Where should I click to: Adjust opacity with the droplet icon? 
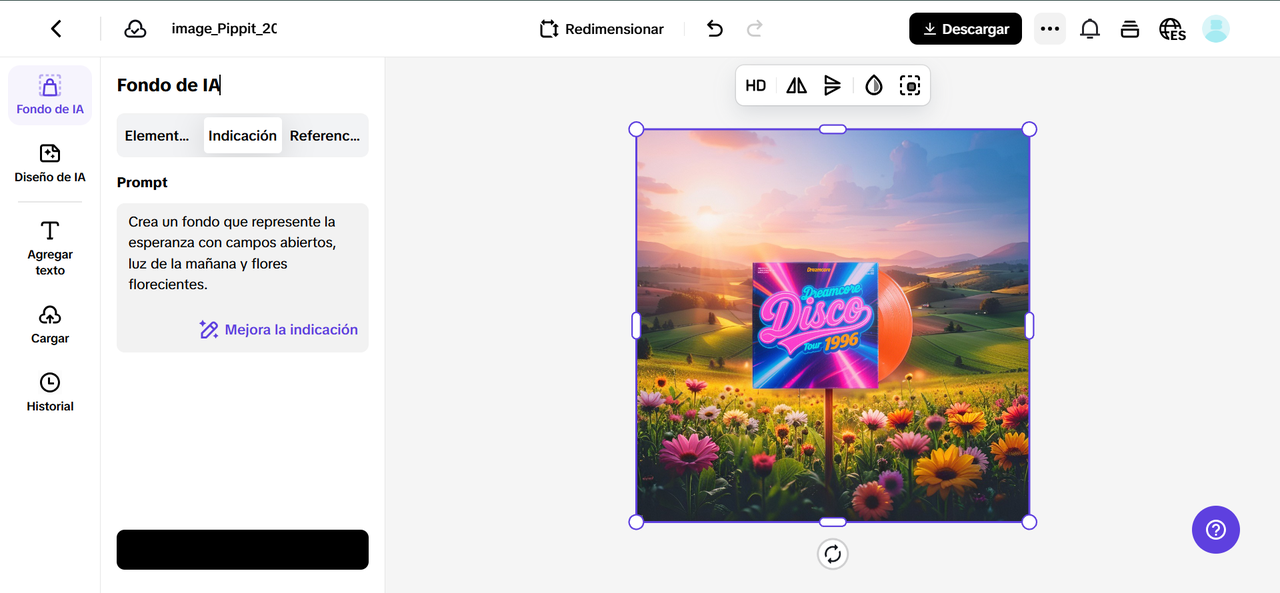click(874, 86)
